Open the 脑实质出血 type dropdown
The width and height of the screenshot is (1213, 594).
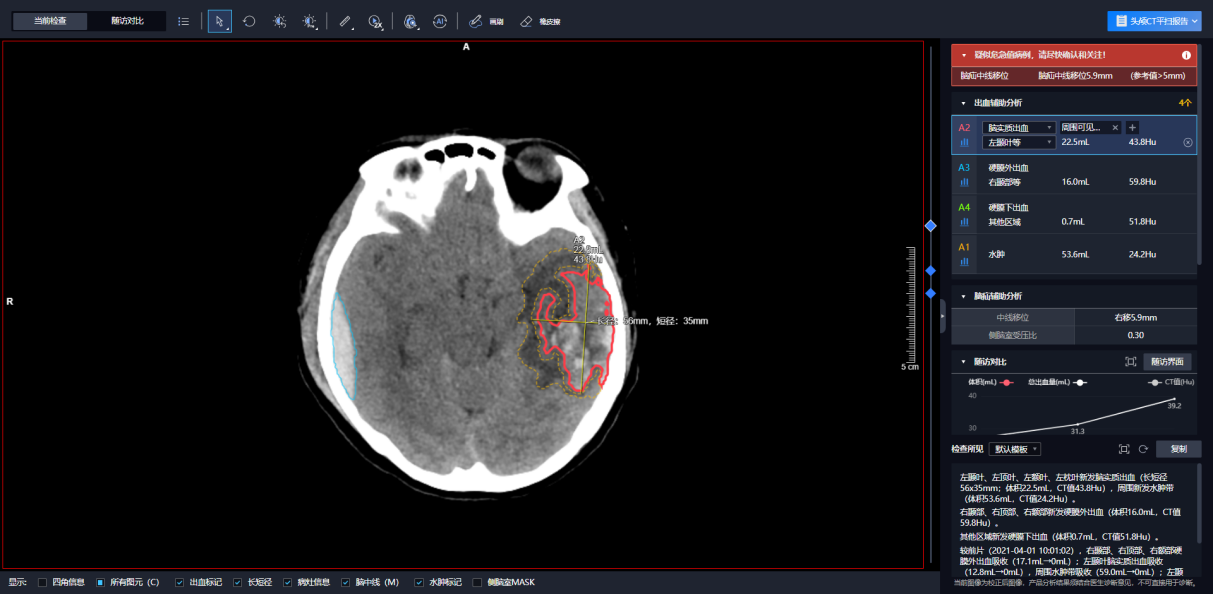[1018, 128]
